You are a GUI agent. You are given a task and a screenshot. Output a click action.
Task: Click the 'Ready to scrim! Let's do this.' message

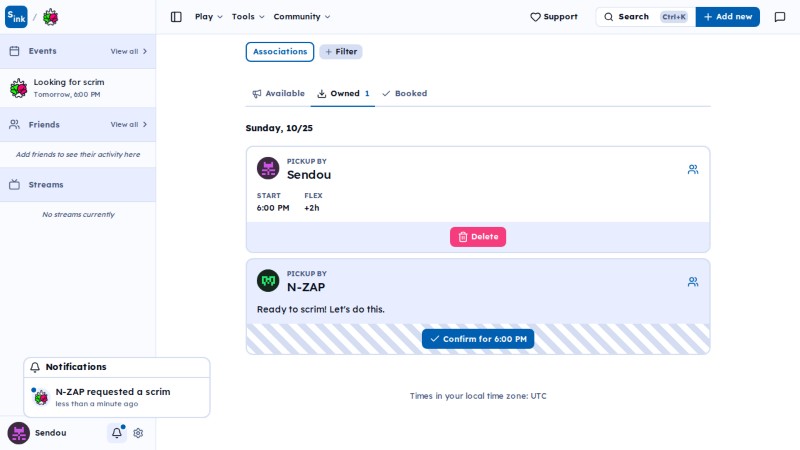[320, 309]
